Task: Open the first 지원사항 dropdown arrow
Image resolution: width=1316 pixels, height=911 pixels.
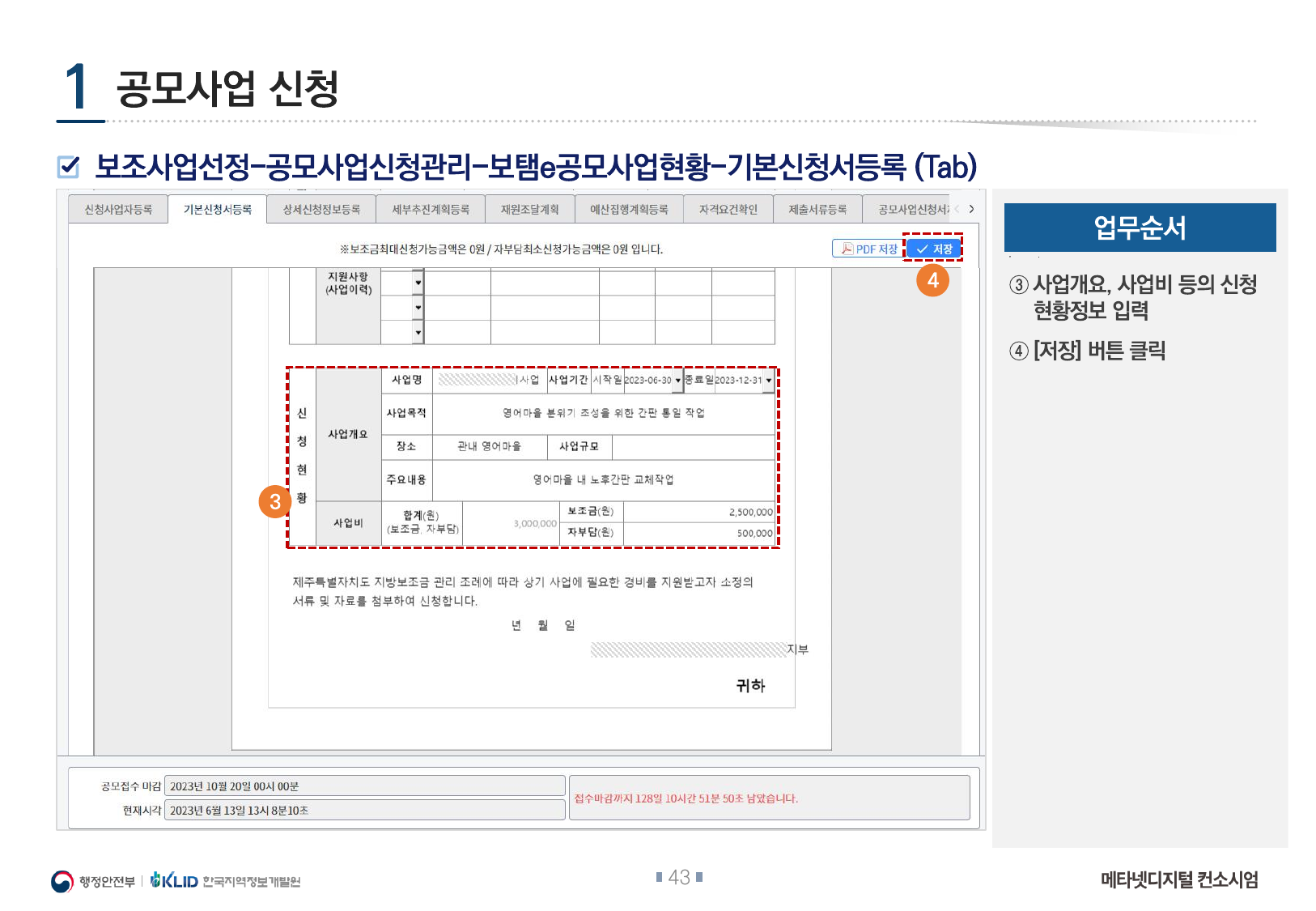Action: tap(418, 283)
